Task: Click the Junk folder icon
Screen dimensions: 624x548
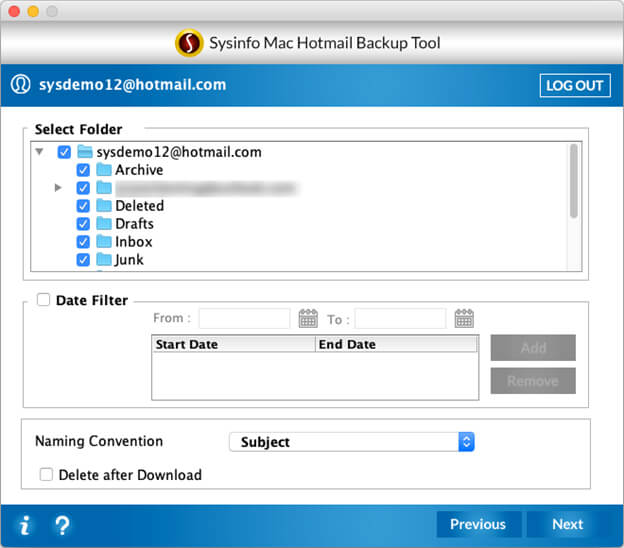Action: coord(104,259)
